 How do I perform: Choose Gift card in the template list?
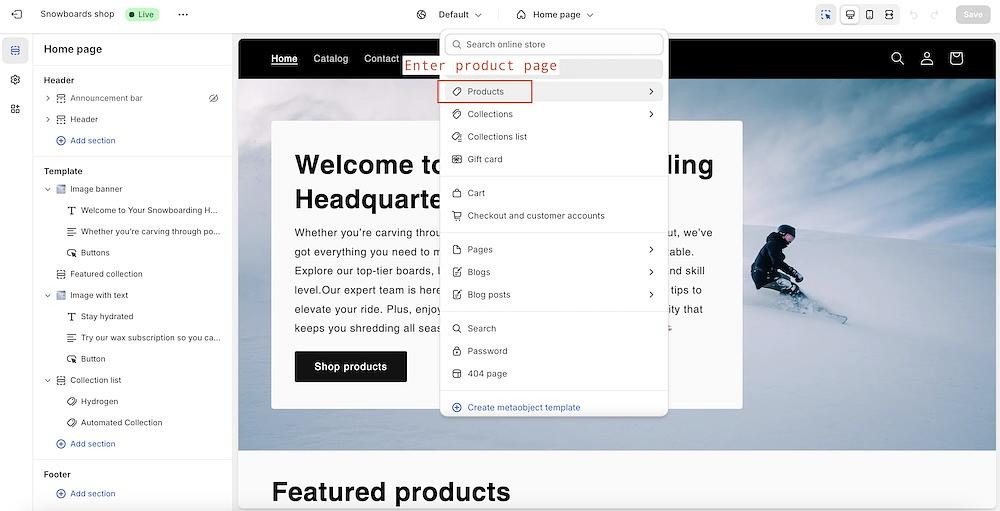(x=485, y=159)
